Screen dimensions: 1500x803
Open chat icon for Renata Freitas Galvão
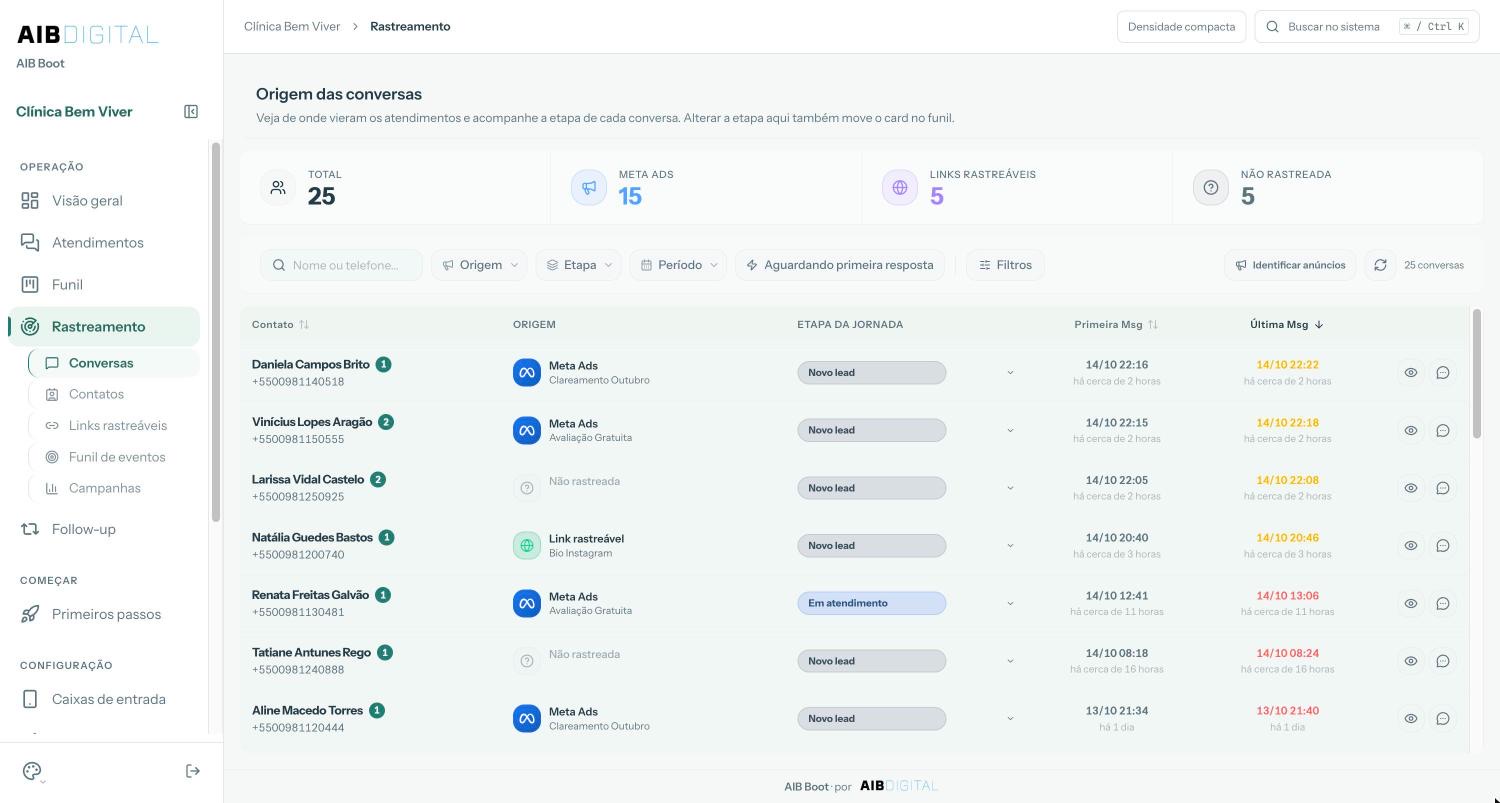click(x=1443, y=604)
